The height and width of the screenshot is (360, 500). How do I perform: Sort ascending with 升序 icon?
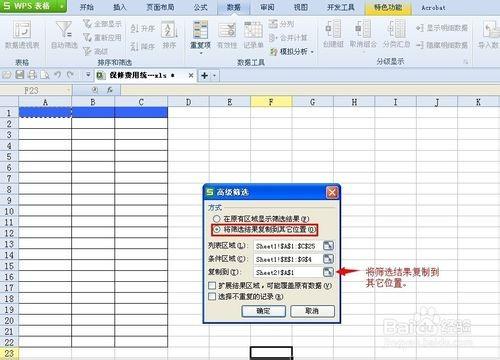coord(134,29)
